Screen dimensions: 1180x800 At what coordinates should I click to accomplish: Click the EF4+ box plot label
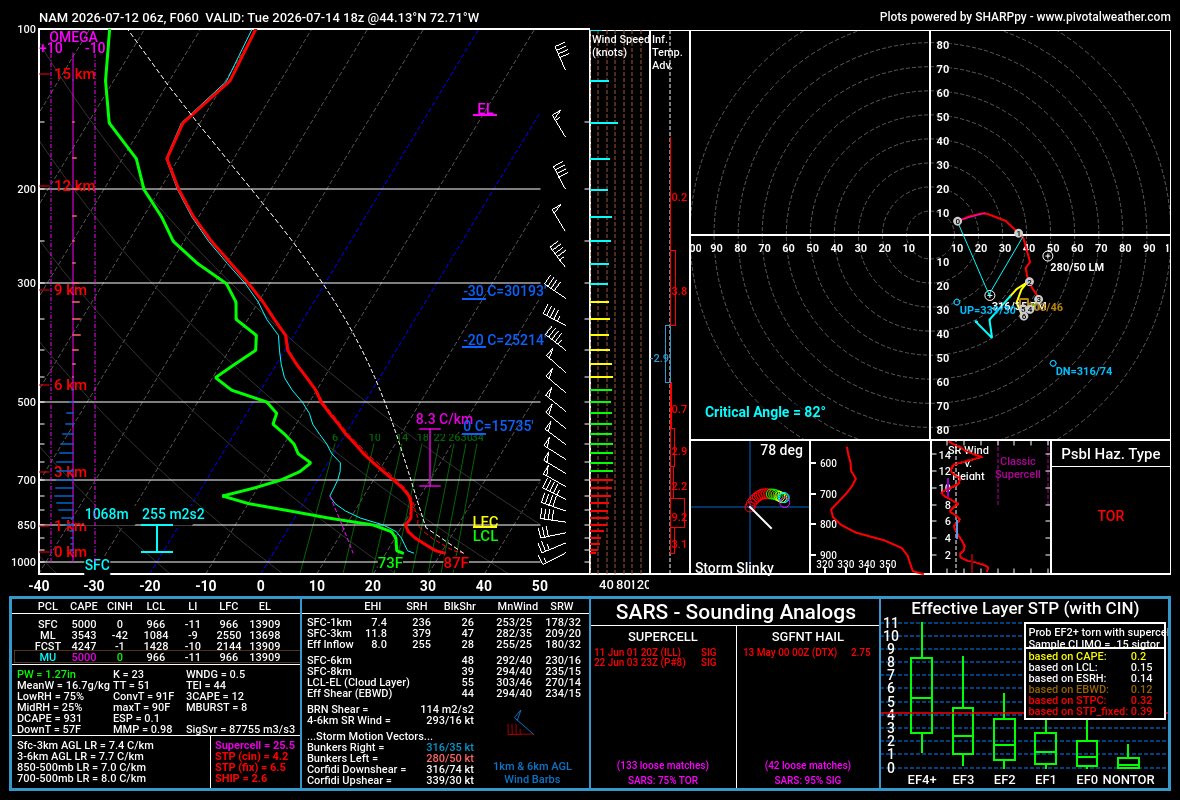coord(922,780)
